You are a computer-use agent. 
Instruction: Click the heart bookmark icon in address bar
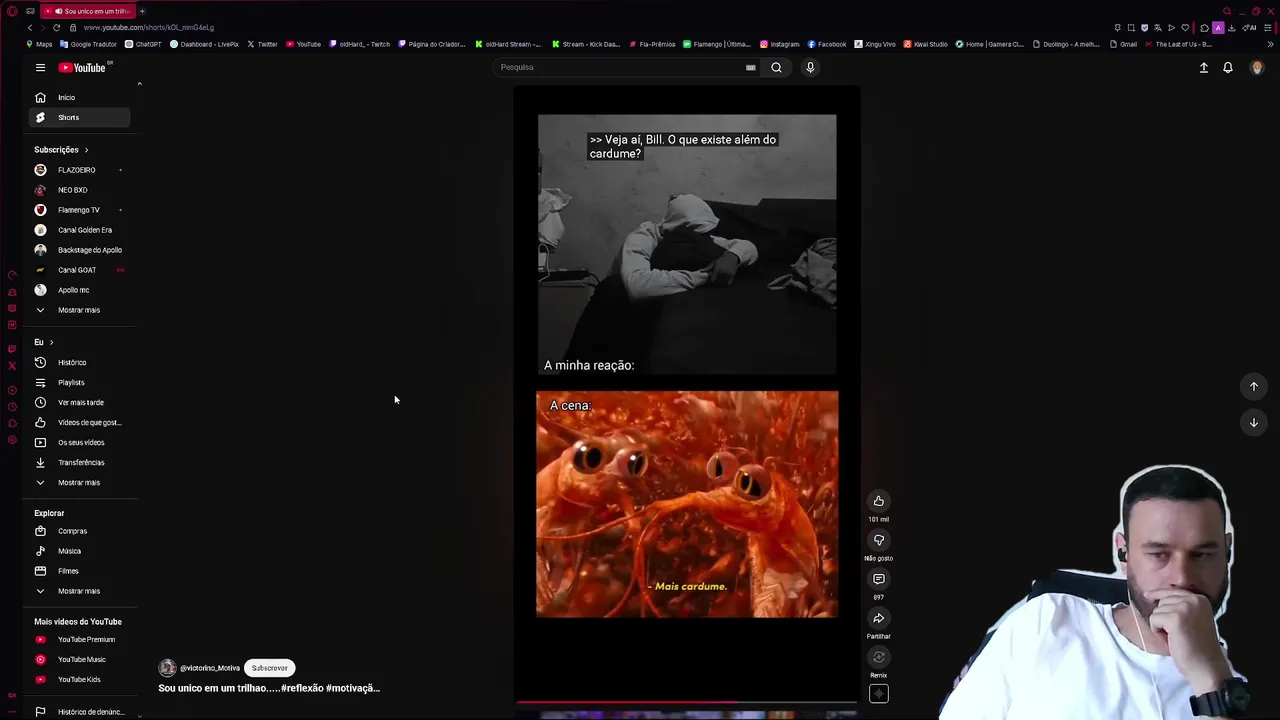1185,27
